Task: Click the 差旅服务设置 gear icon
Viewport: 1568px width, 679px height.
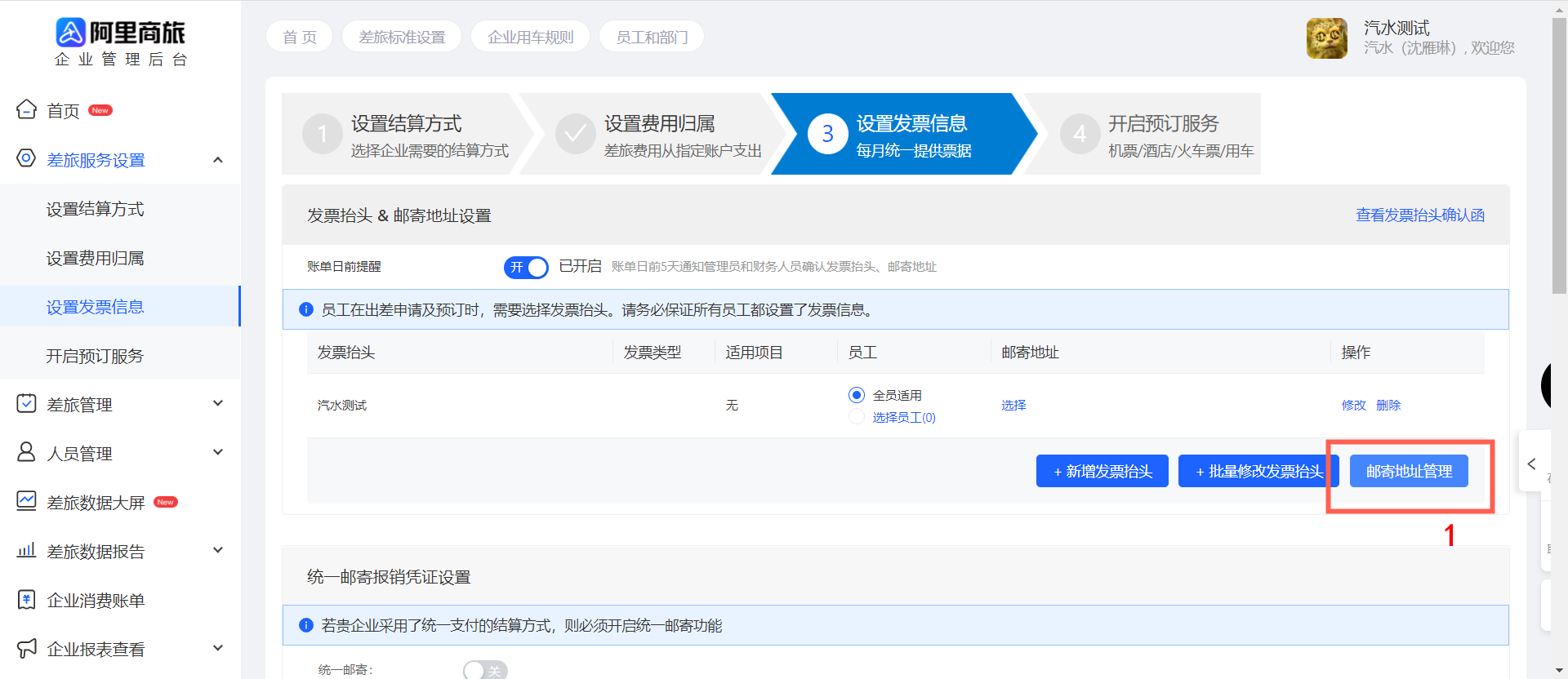Action: 26,158
